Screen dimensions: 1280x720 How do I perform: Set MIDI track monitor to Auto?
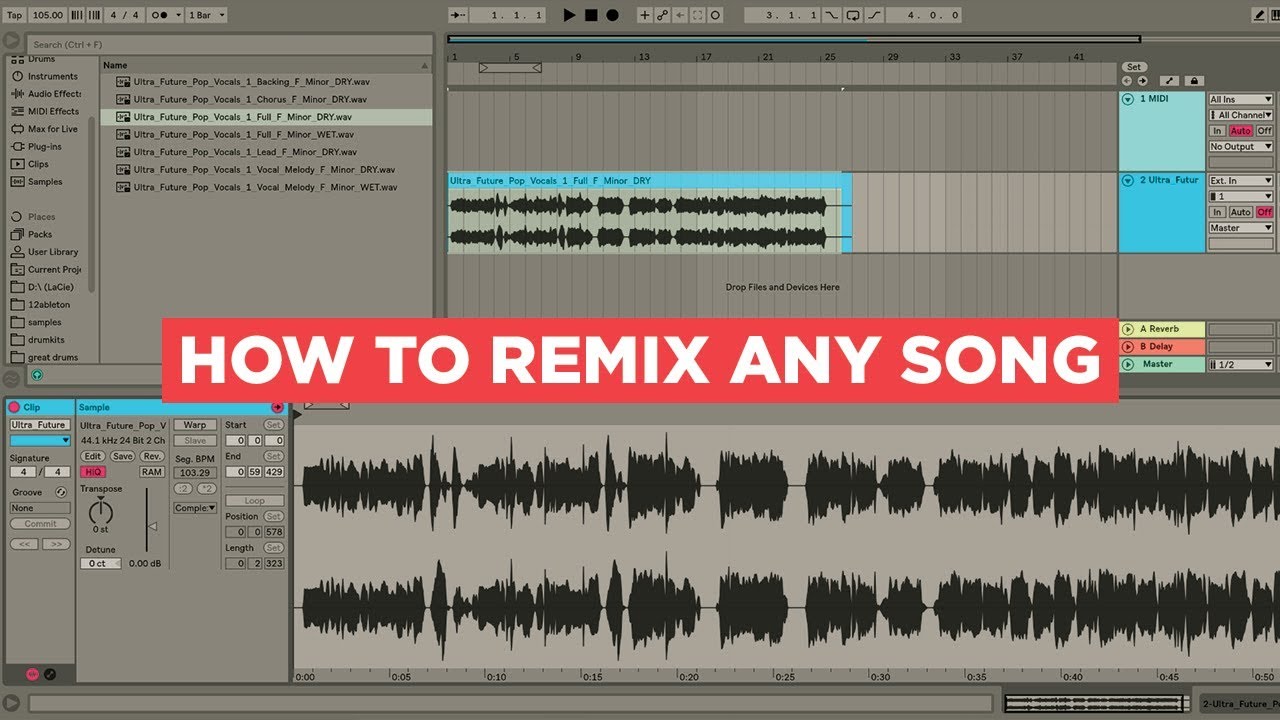pyautogui.click(x=1241, y=131)
